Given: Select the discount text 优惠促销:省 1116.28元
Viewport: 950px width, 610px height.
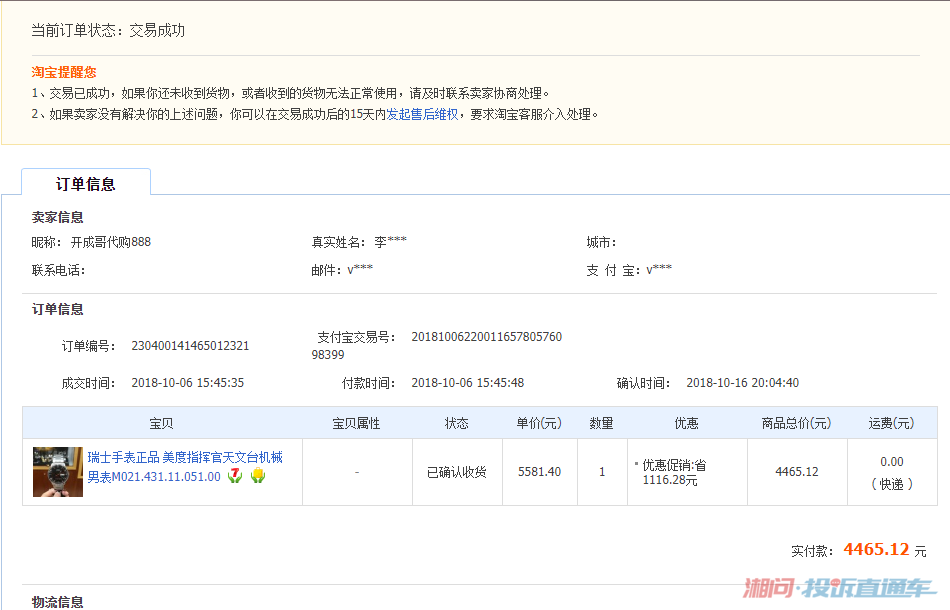Looking at the screenshot, I should click(674, 472).
